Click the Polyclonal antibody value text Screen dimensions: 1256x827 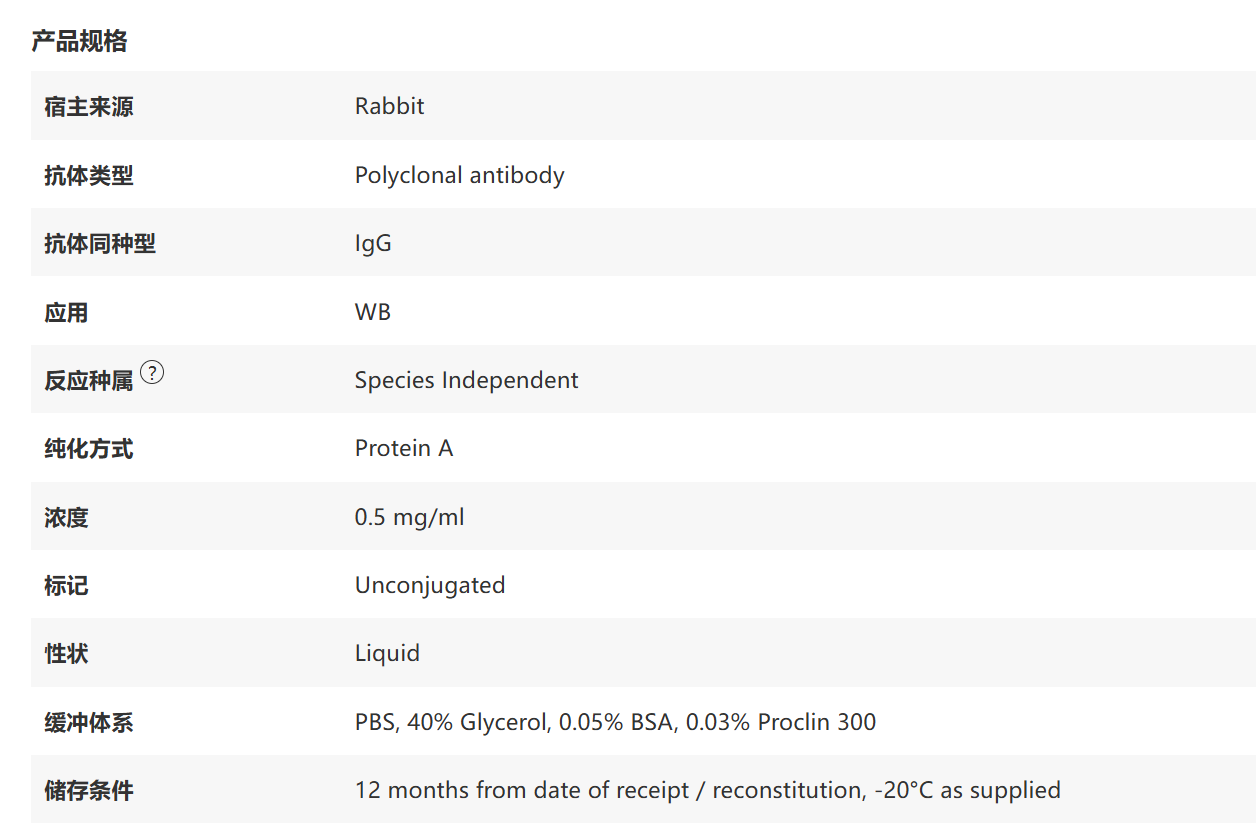(x=459, y=175)
